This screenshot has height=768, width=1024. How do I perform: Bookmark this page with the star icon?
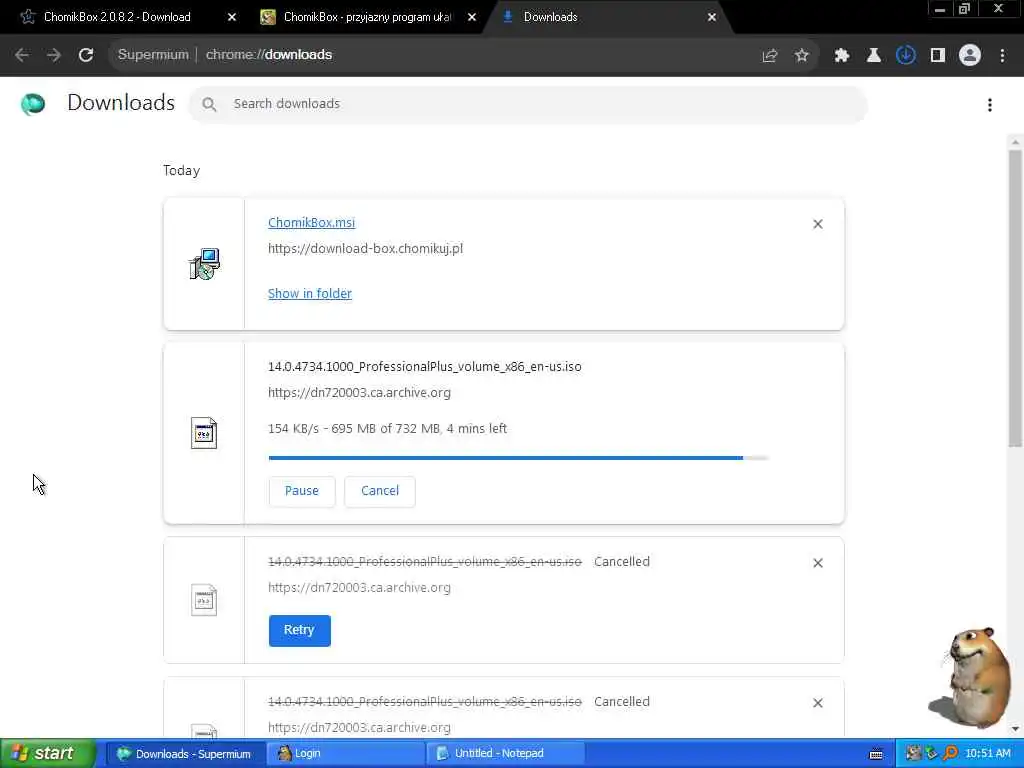802,56
